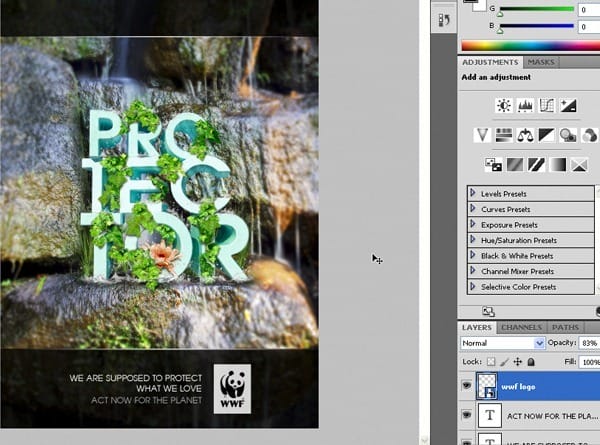Add a Color Balance adjustment

click(x=525, y=135)
